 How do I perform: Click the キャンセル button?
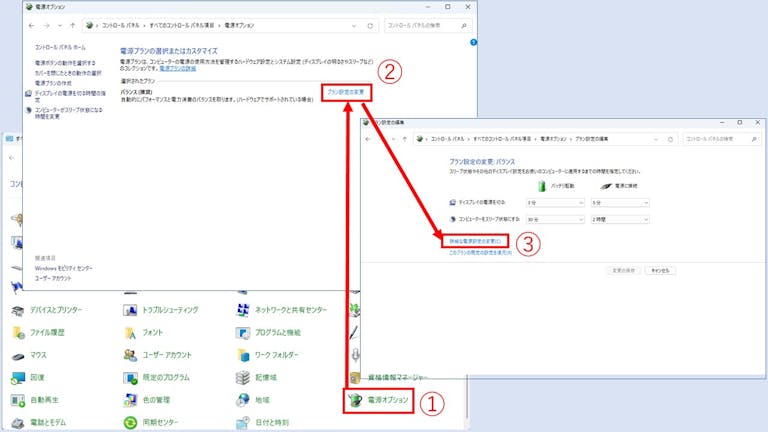tap(660, 270)
